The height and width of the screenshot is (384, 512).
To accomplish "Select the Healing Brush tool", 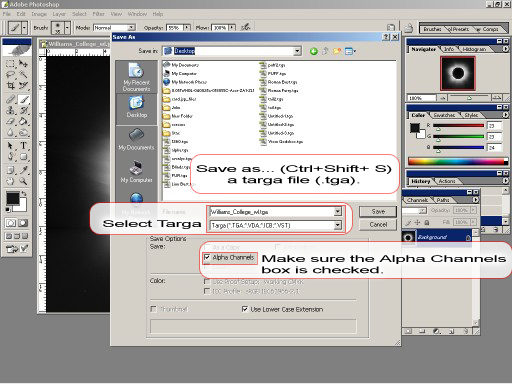I will point(10,99).
